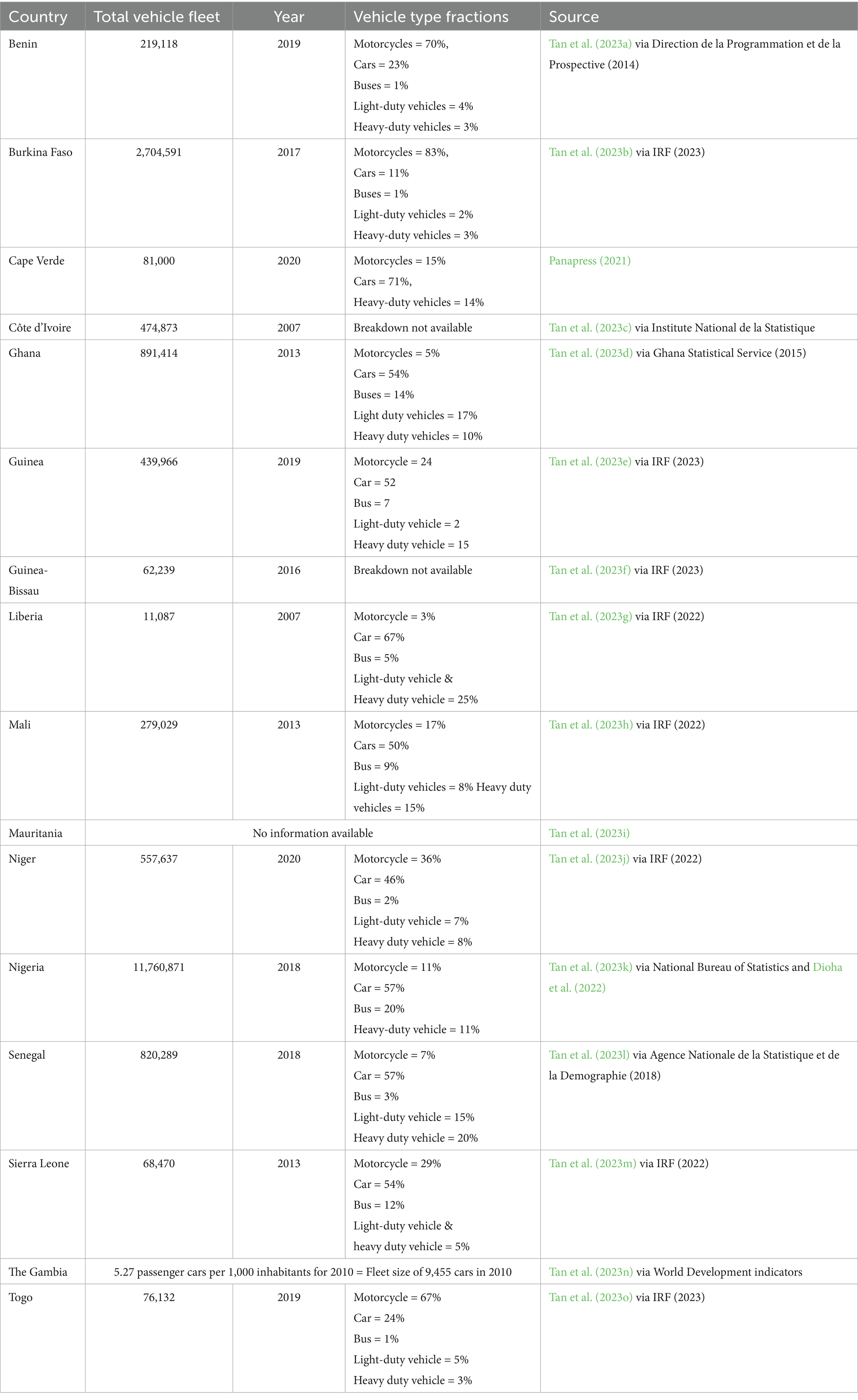This screenshot has height=1400, width=858.
Task: Select Nigeria's fleet value 11,760,871
Action: 159,967
